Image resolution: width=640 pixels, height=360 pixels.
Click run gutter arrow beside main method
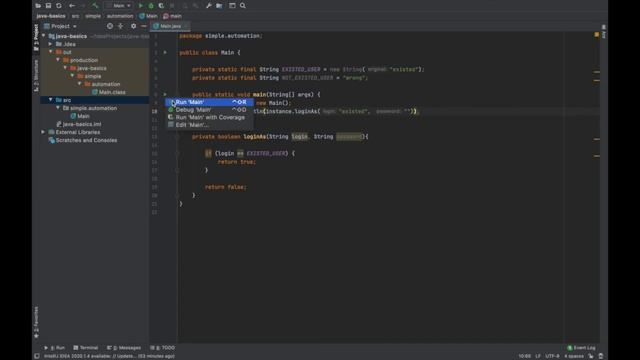coord(165,94)
